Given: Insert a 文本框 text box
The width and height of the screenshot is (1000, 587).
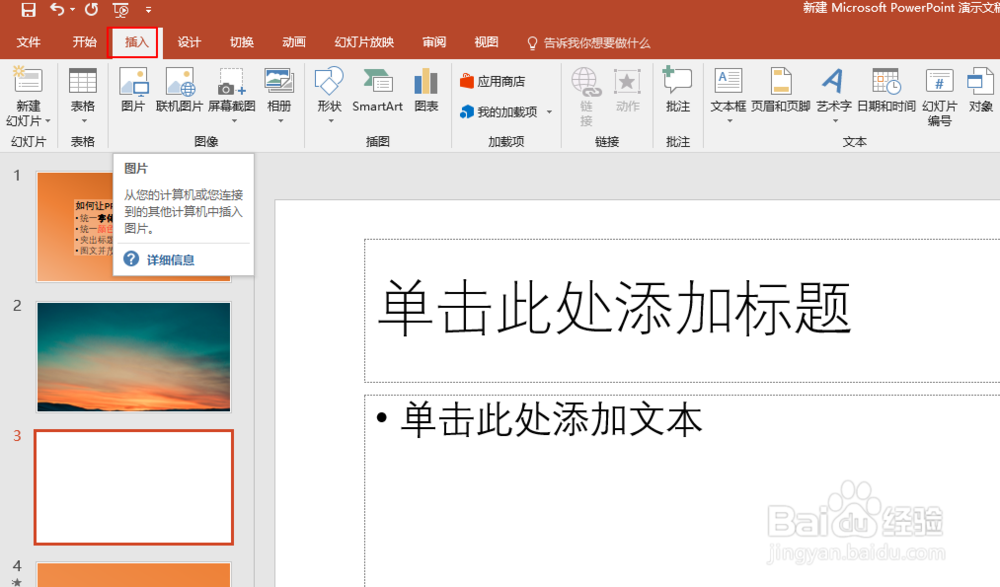Looking at the screenshot, I should click(728, 96).
